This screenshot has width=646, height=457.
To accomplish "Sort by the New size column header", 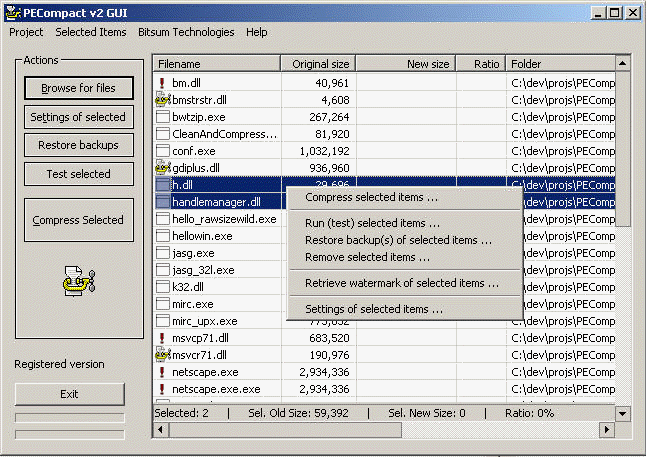I will click(x=406, y=64).
